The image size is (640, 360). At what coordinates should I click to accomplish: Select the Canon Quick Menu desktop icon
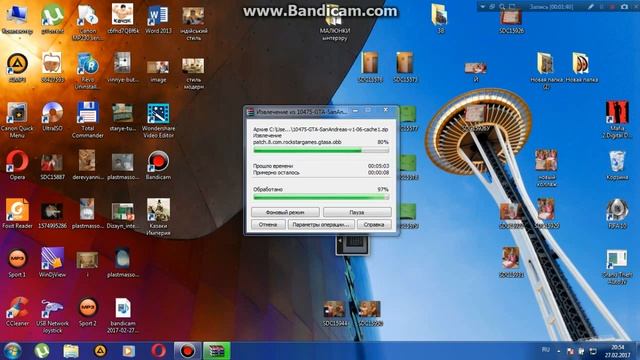(x=17, y=120)
